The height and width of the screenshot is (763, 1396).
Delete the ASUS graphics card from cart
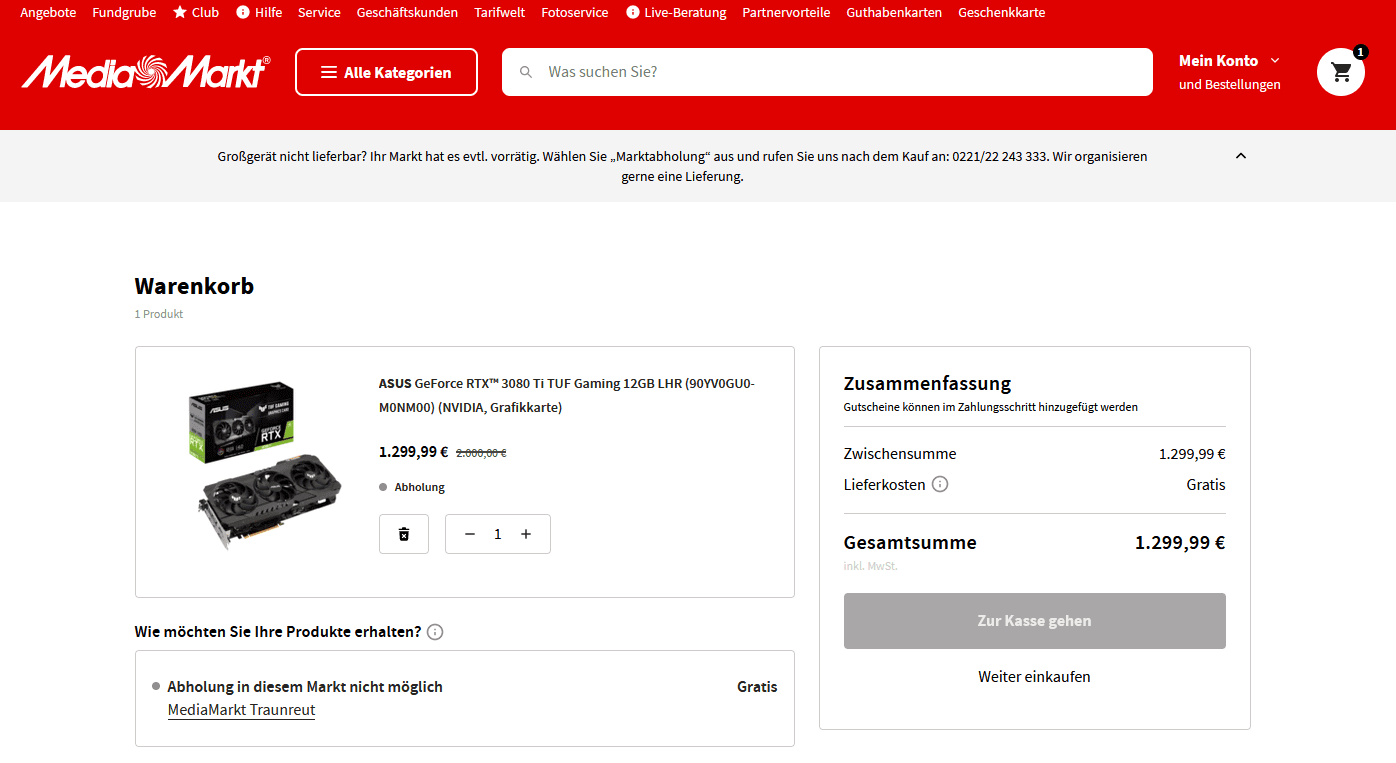click(x=404, y=534)
